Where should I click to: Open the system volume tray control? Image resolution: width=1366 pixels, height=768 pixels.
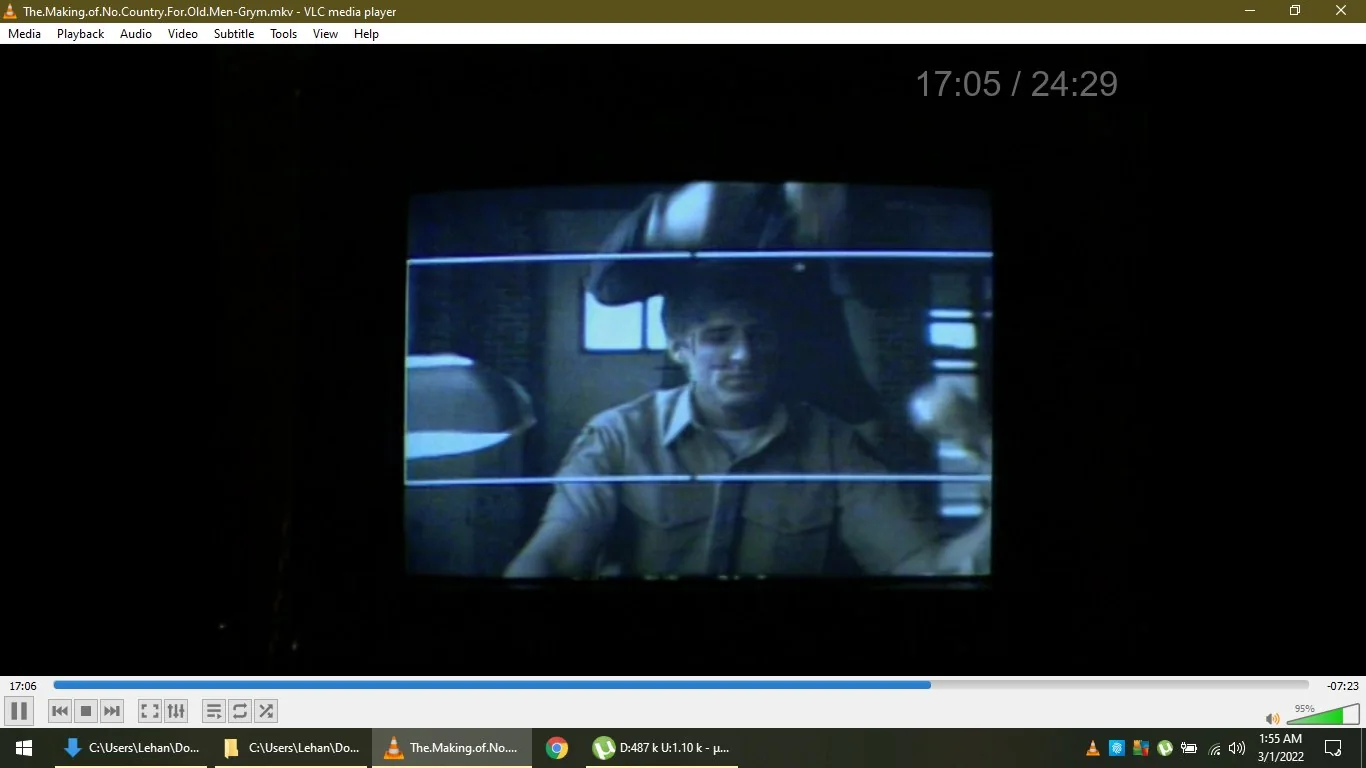click(1237, 748)
